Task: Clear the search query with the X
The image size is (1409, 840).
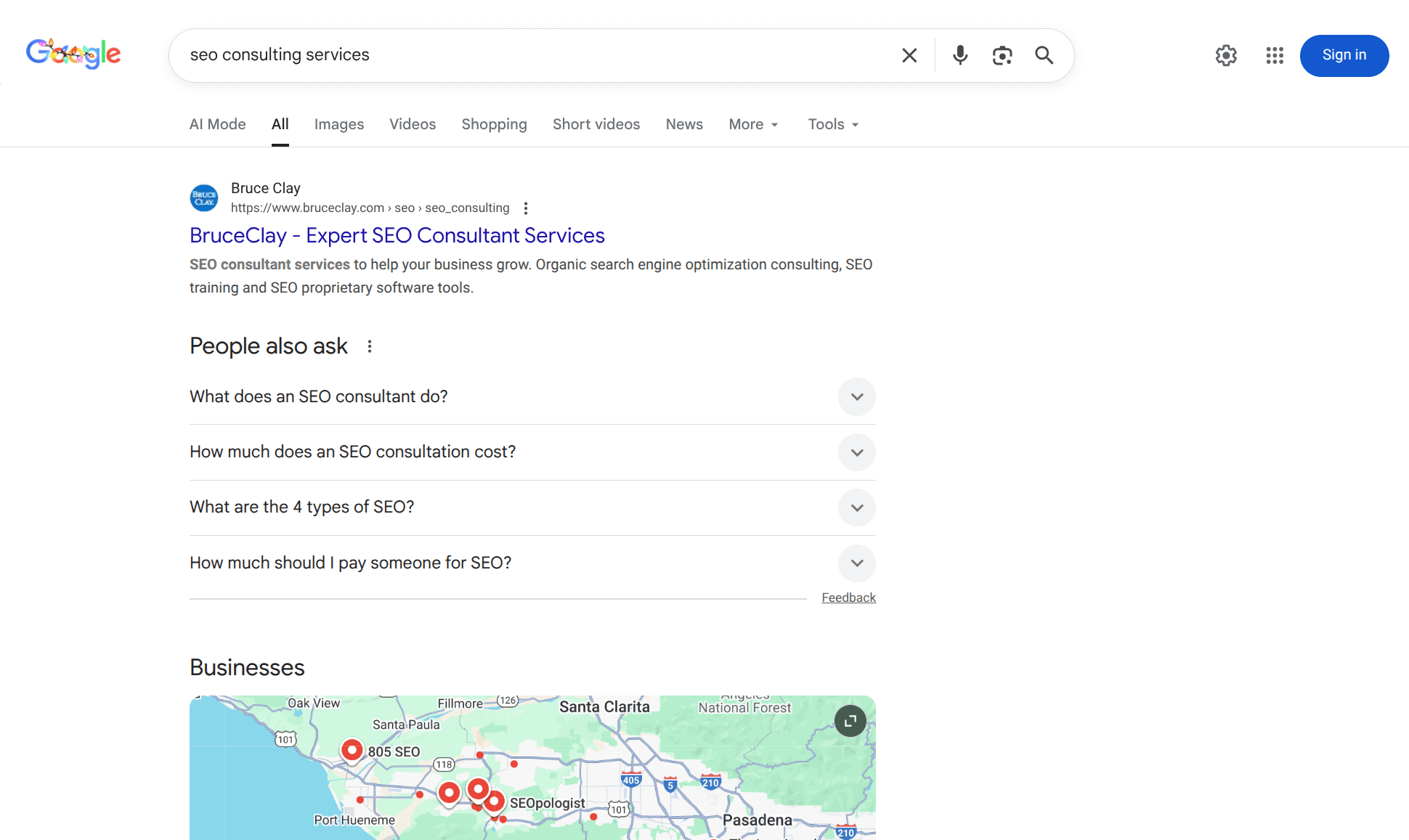Action: click(909, 55)
